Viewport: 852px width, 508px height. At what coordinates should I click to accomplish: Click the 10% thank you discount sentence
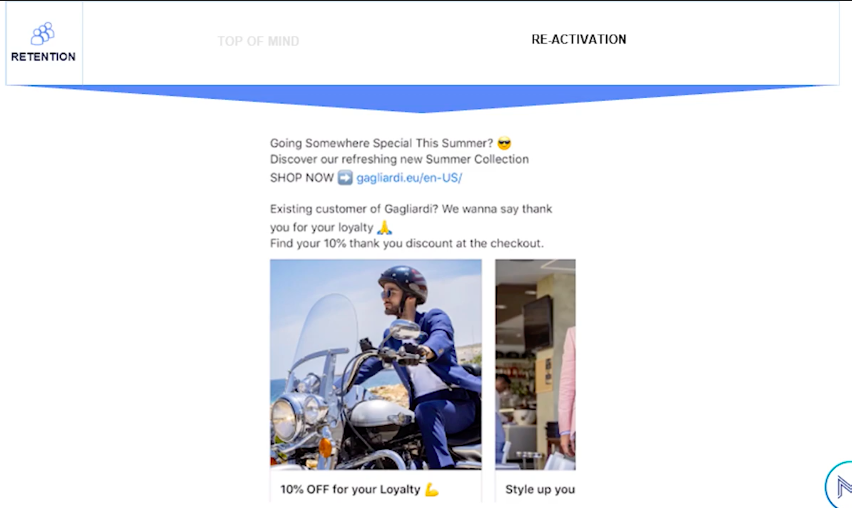tap(406, 243)
